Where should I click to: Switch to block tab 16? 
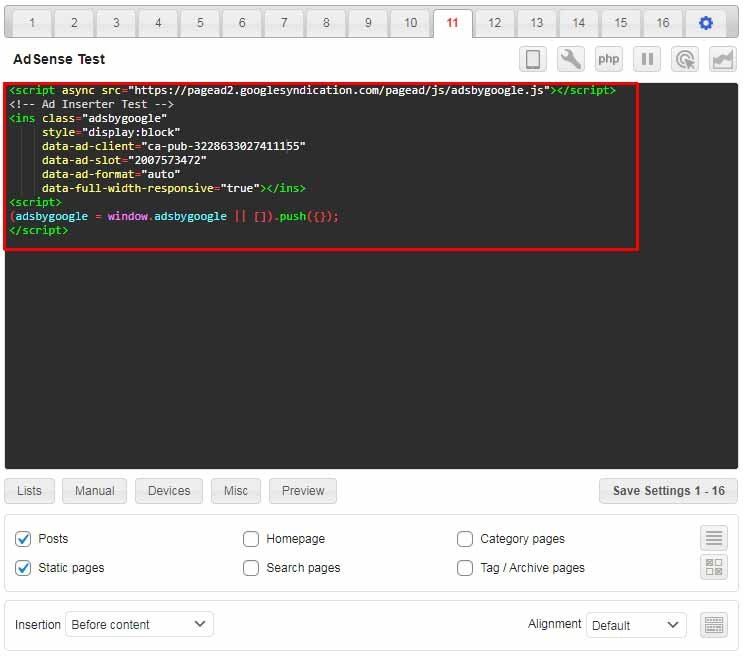[x=663, y=23]
